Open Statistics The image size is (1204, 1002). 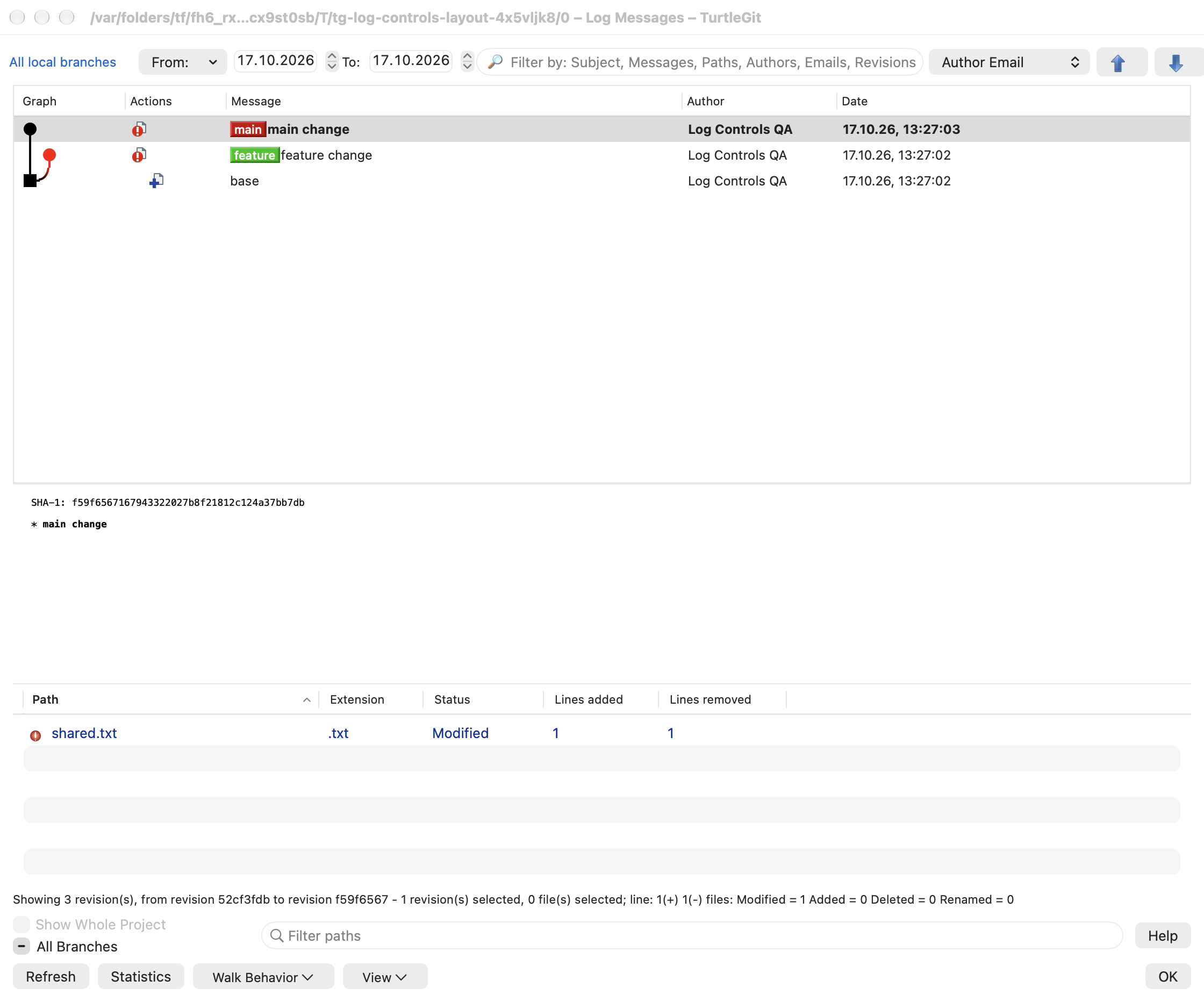pos(140,977)
